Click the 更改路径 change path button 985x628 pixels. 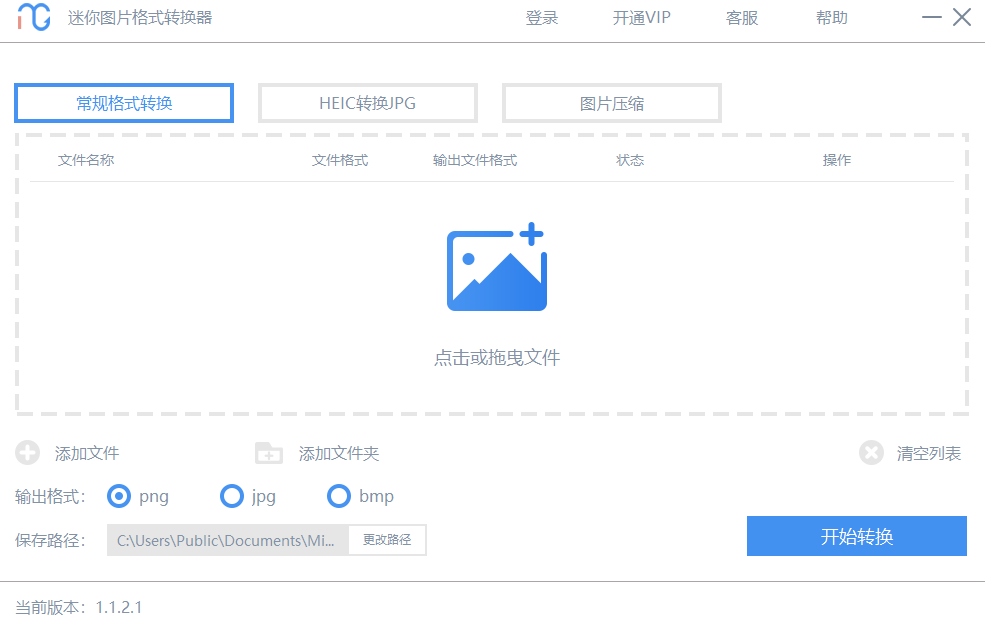click(x=387, y=539)
